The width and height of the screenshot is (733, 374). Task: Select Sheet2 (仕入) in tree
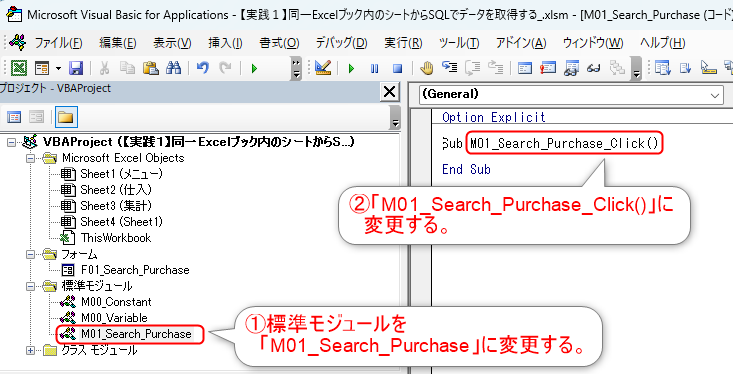coord(116,190)
